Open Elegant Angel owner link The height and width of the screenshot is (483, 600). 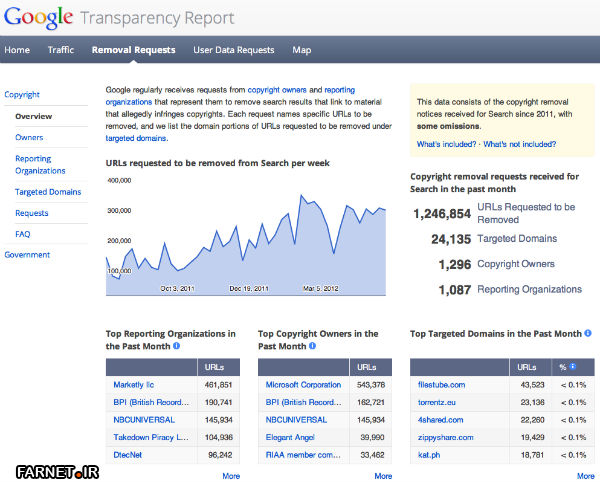[x=290, y=437]
